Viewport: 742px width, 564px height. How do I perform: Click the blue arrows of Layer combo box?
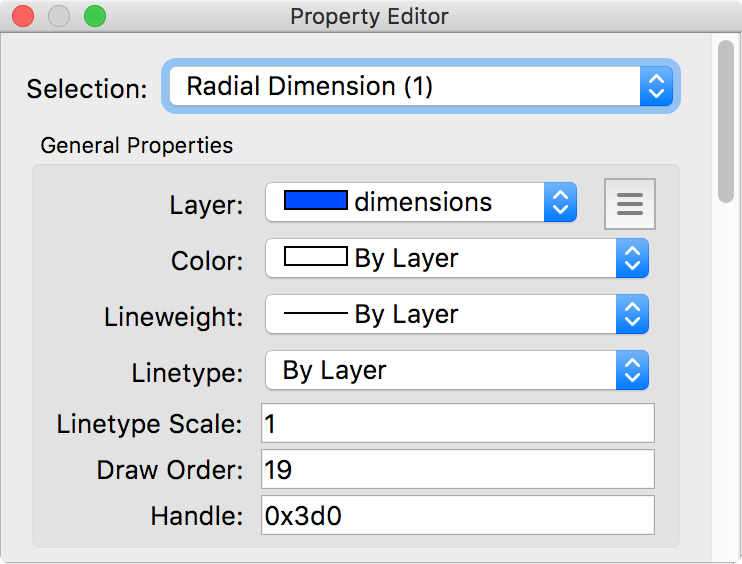560,203
